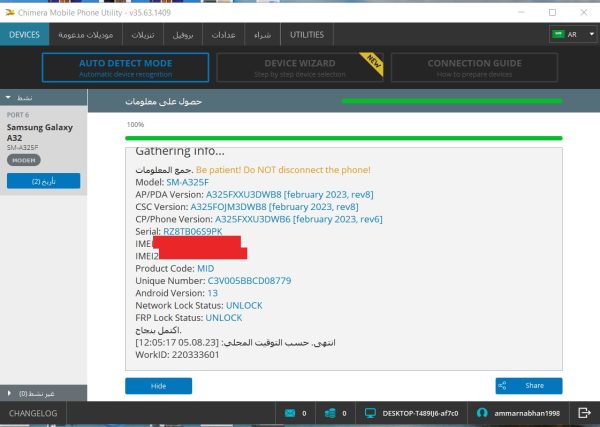This screenshot has height=427, width=600.
Task: Open the DEVICE WIZARD
Action: pyautogui.click(x=300, y=68)
